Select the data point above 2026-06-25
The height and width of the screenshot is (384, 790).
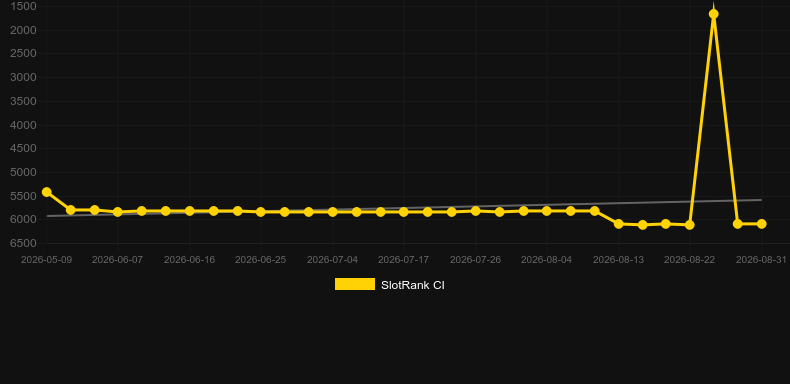click(x=260, y=212)
